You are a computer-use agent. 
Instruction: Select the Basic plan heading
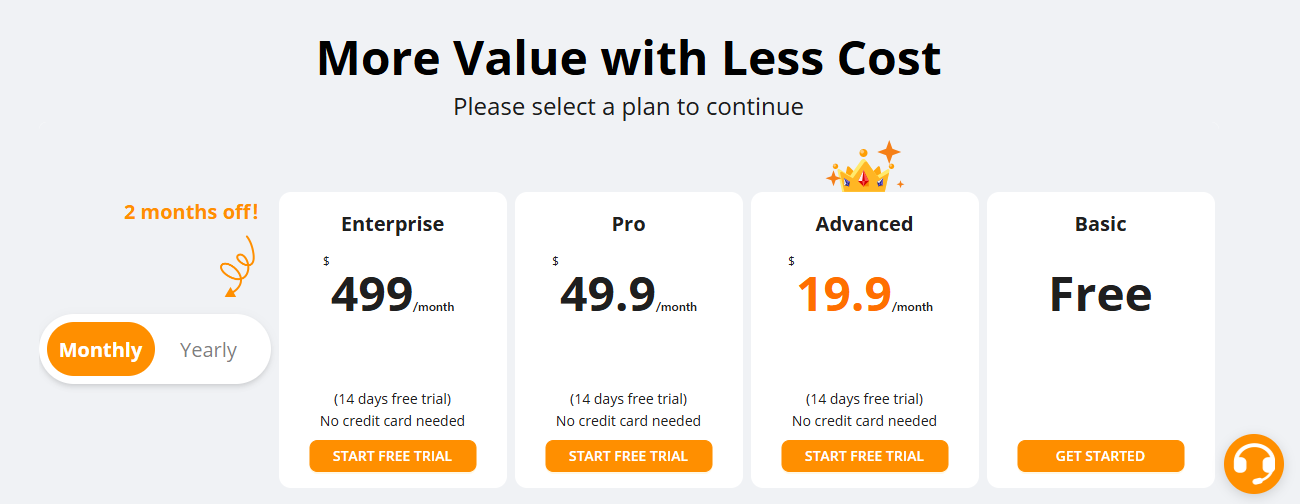1101,224
